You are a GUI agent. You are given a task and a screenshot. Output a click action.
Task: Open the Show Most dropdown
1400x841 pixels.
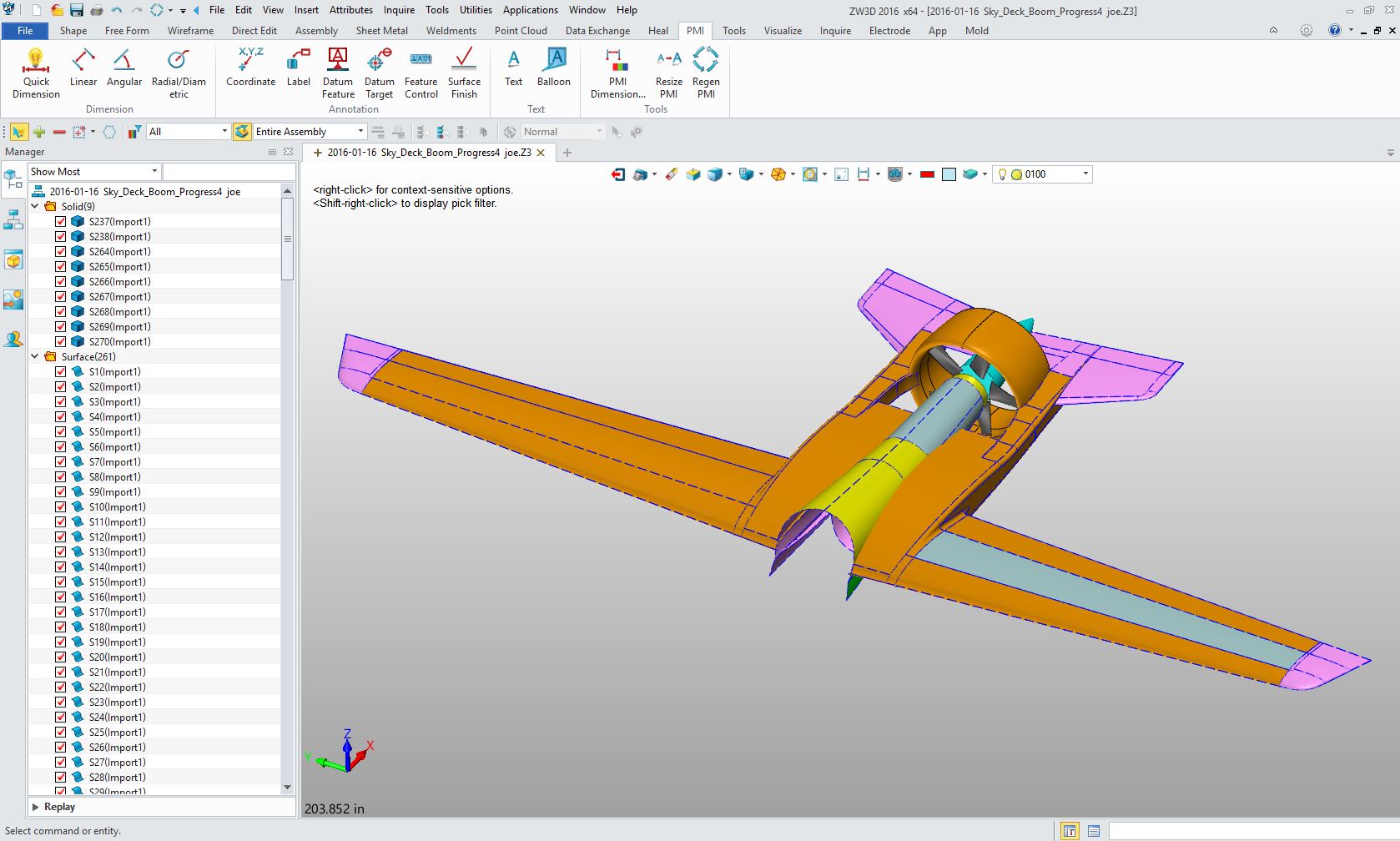[154, 172]
